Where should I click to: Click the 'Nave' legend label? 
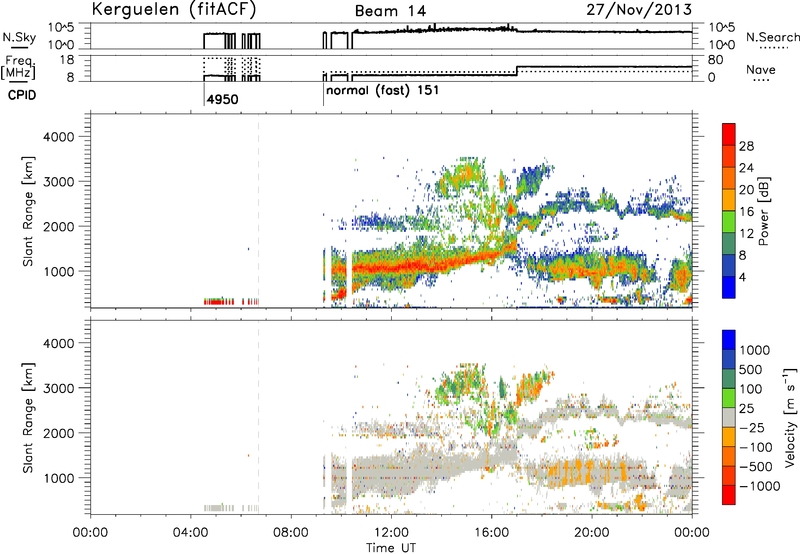761,69
